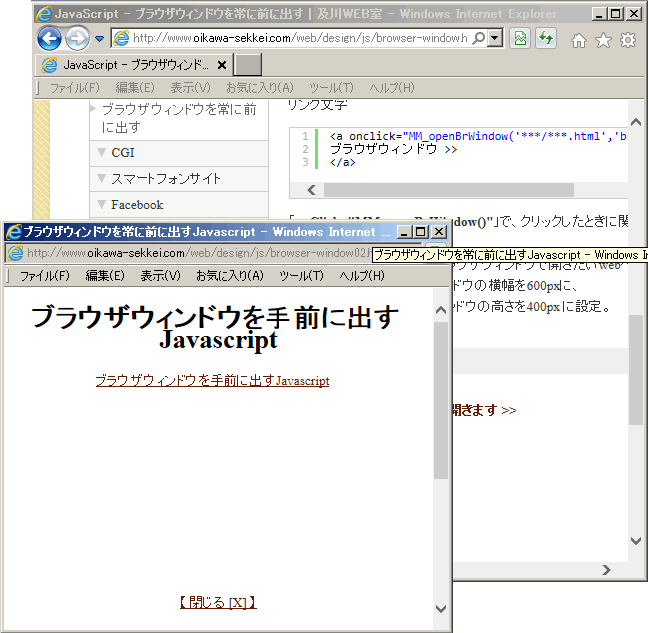Image resolution: width=648 pixels, height=633 pixels.
Task: Open recent pages dropdown next to the Forward button
Action: [100, 39]
